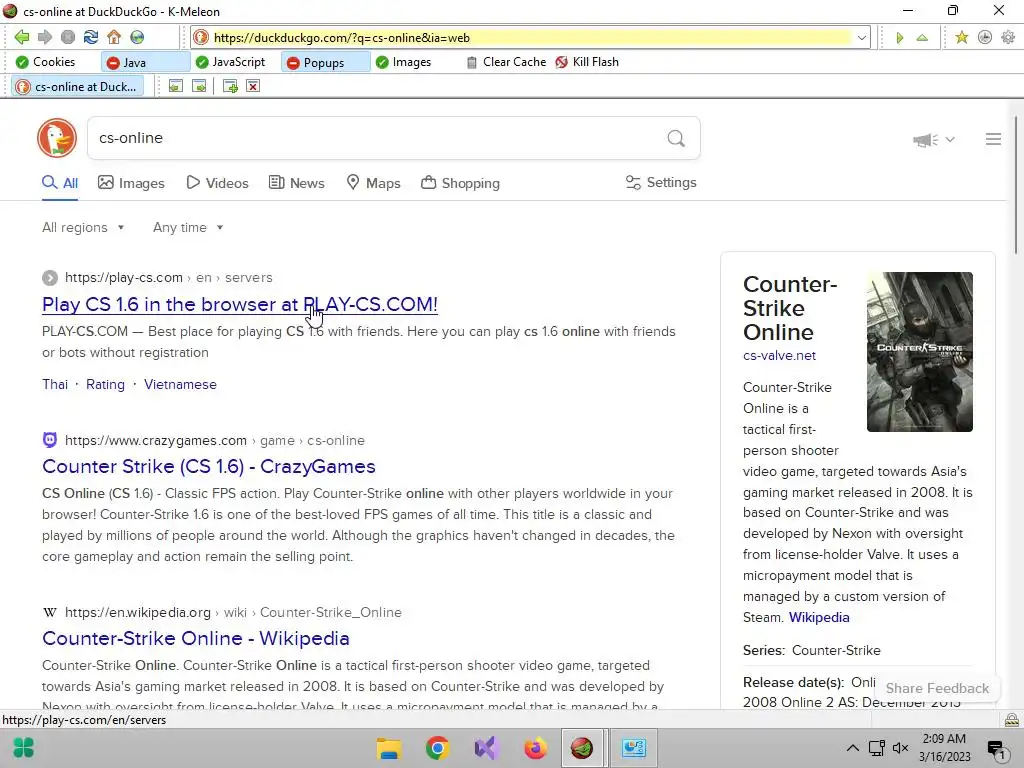Click the green Up triangle button

(922, 38)
